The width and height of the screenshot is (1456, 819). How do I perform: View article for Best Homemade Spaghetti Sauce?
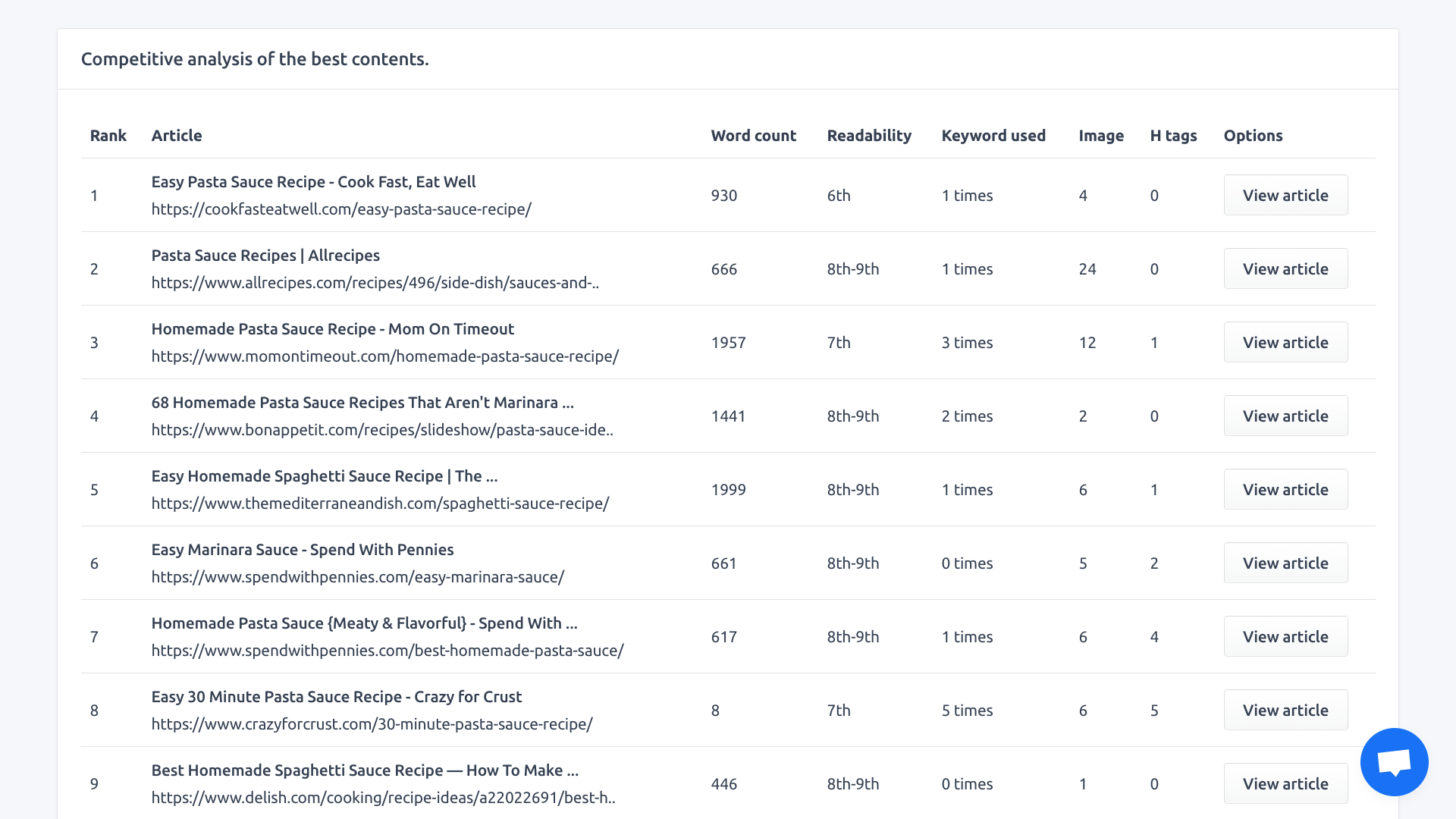[1285, 783]
